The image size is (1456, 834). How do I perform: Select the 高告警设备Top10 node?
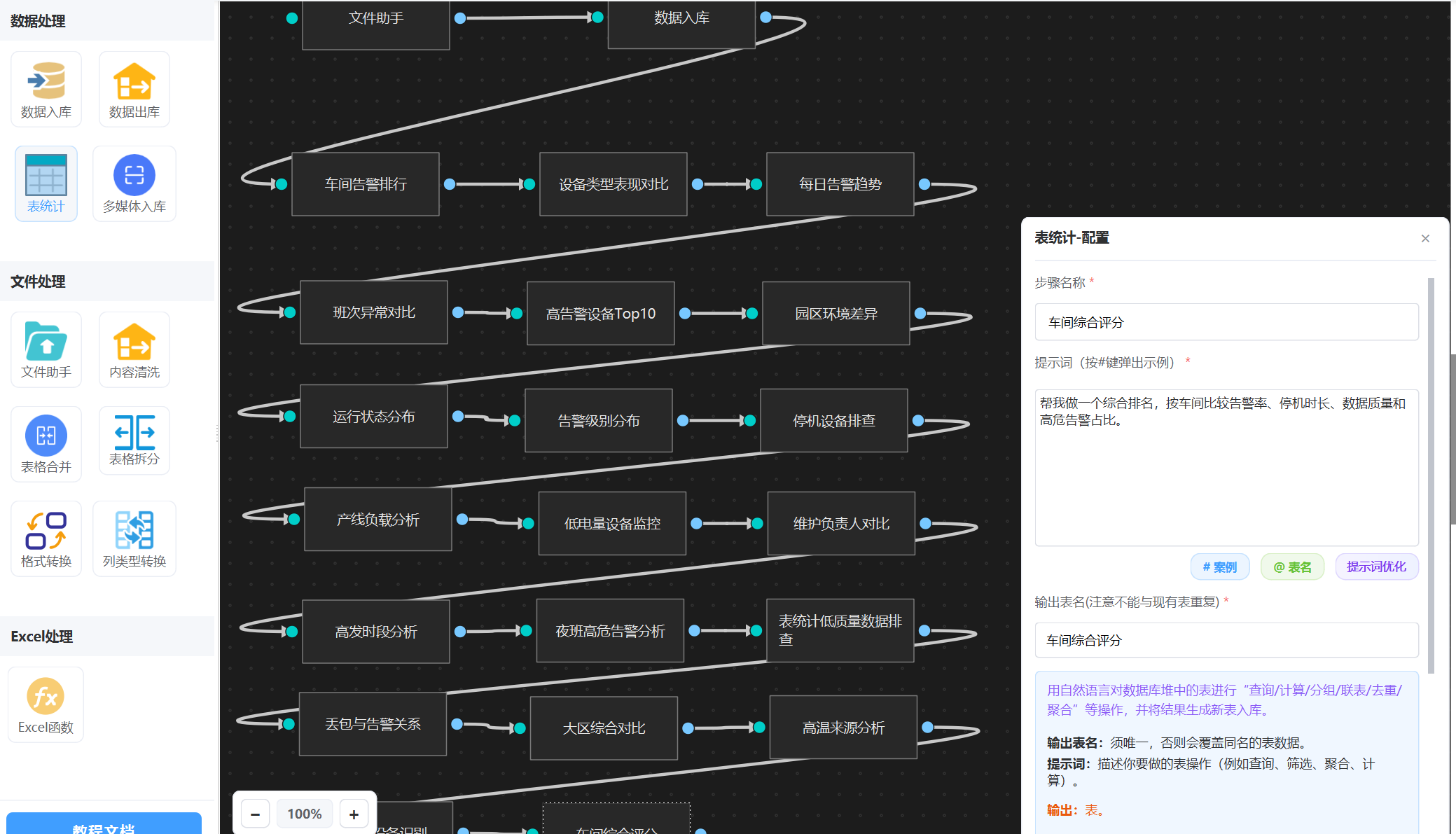pyautogui.click(x=600, y=314)
